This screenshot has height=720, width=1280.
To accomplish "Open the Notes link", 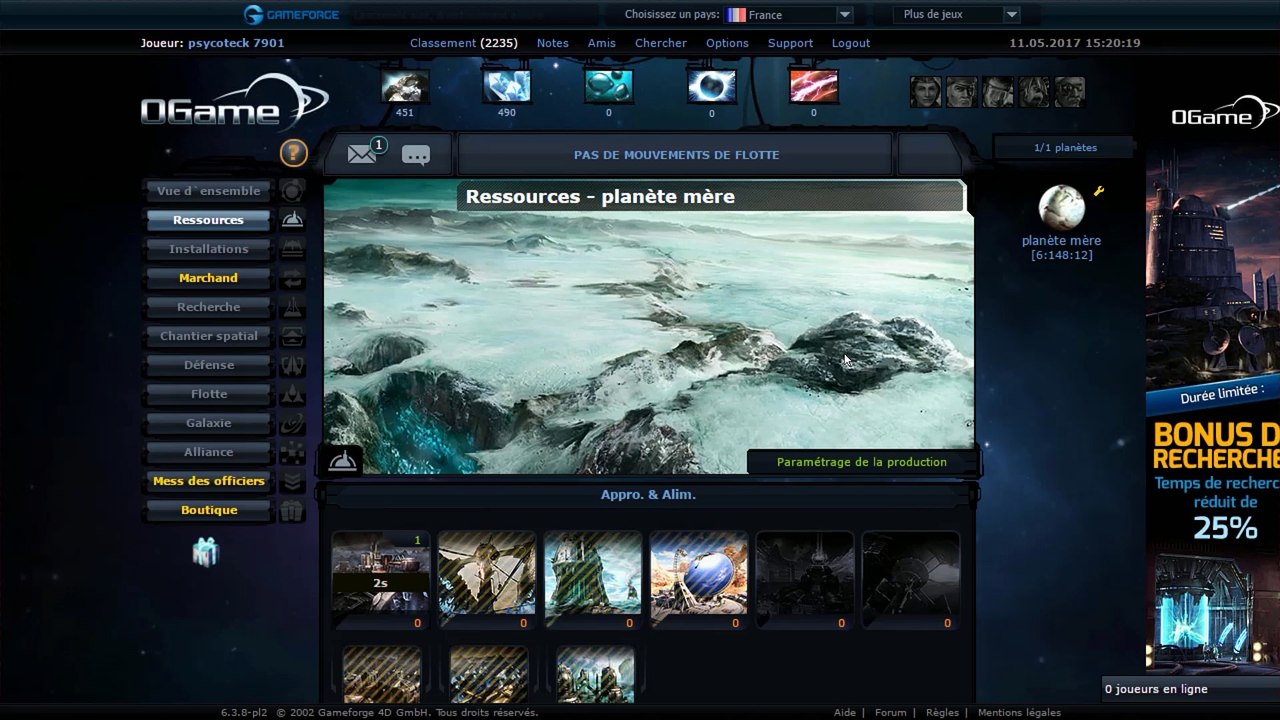I will point(552,43).
